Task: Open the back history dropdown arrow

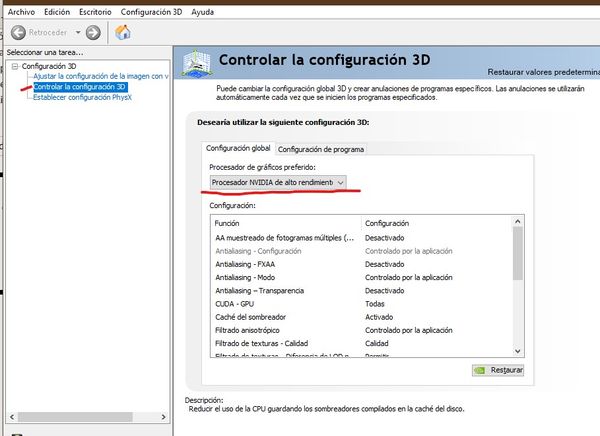Action: [78, 33]
